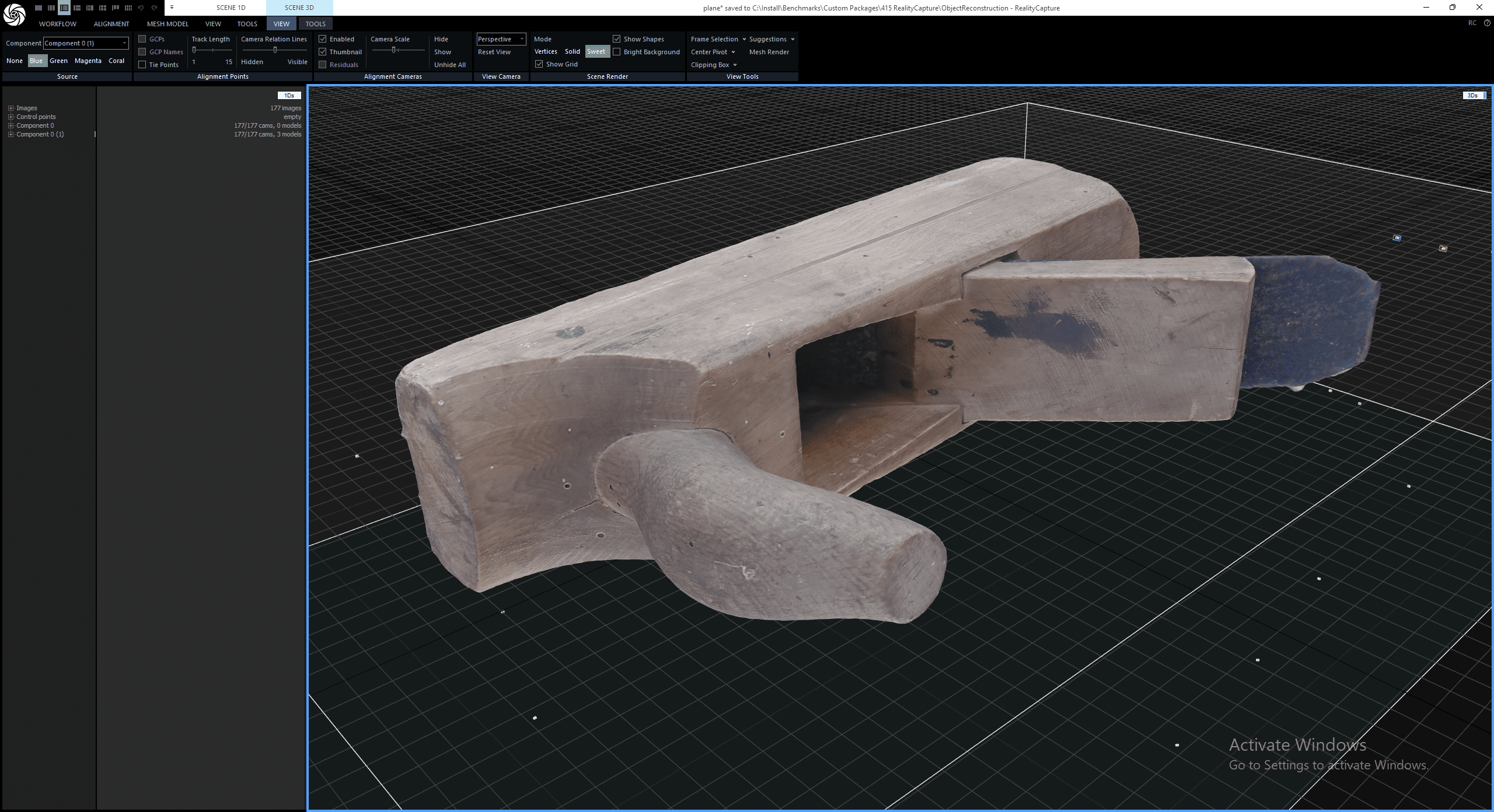1494x812 pixels.
Task: Expand the Component 0 (1) tree item
Action: pos(10,134)
